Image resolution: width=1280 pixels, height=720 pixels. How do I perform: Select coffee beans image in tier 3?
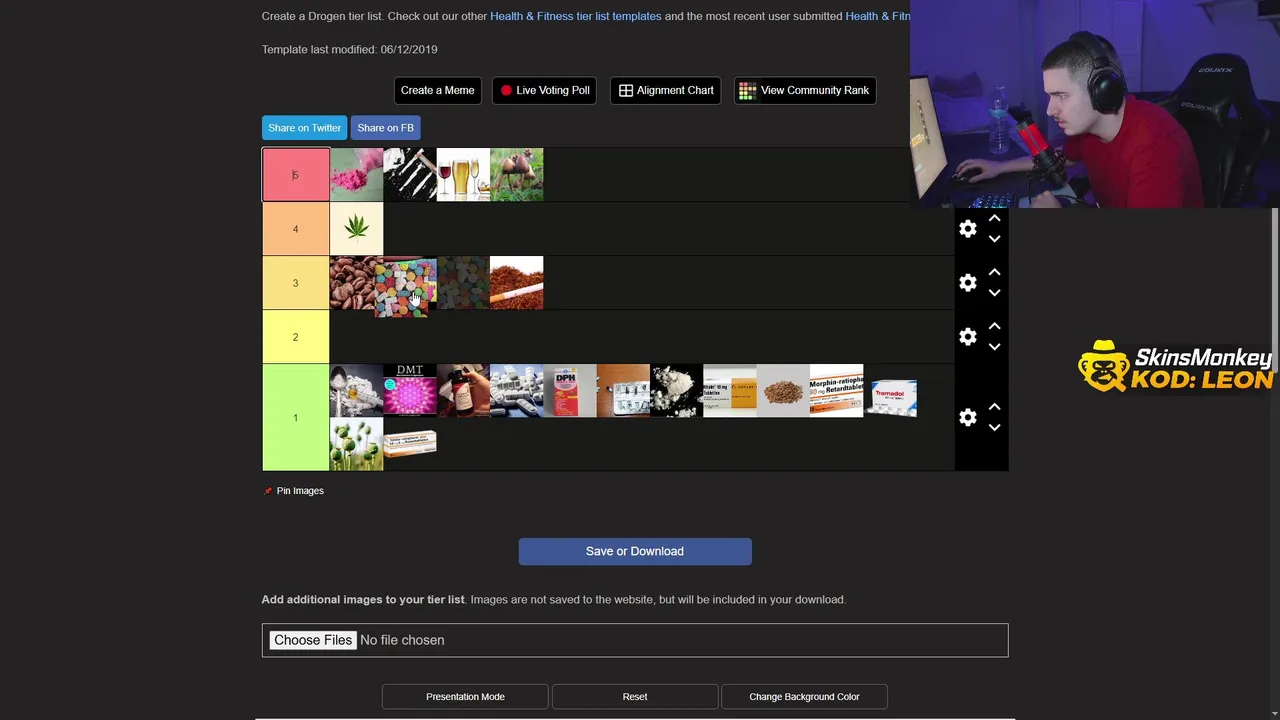coord(354,283)
